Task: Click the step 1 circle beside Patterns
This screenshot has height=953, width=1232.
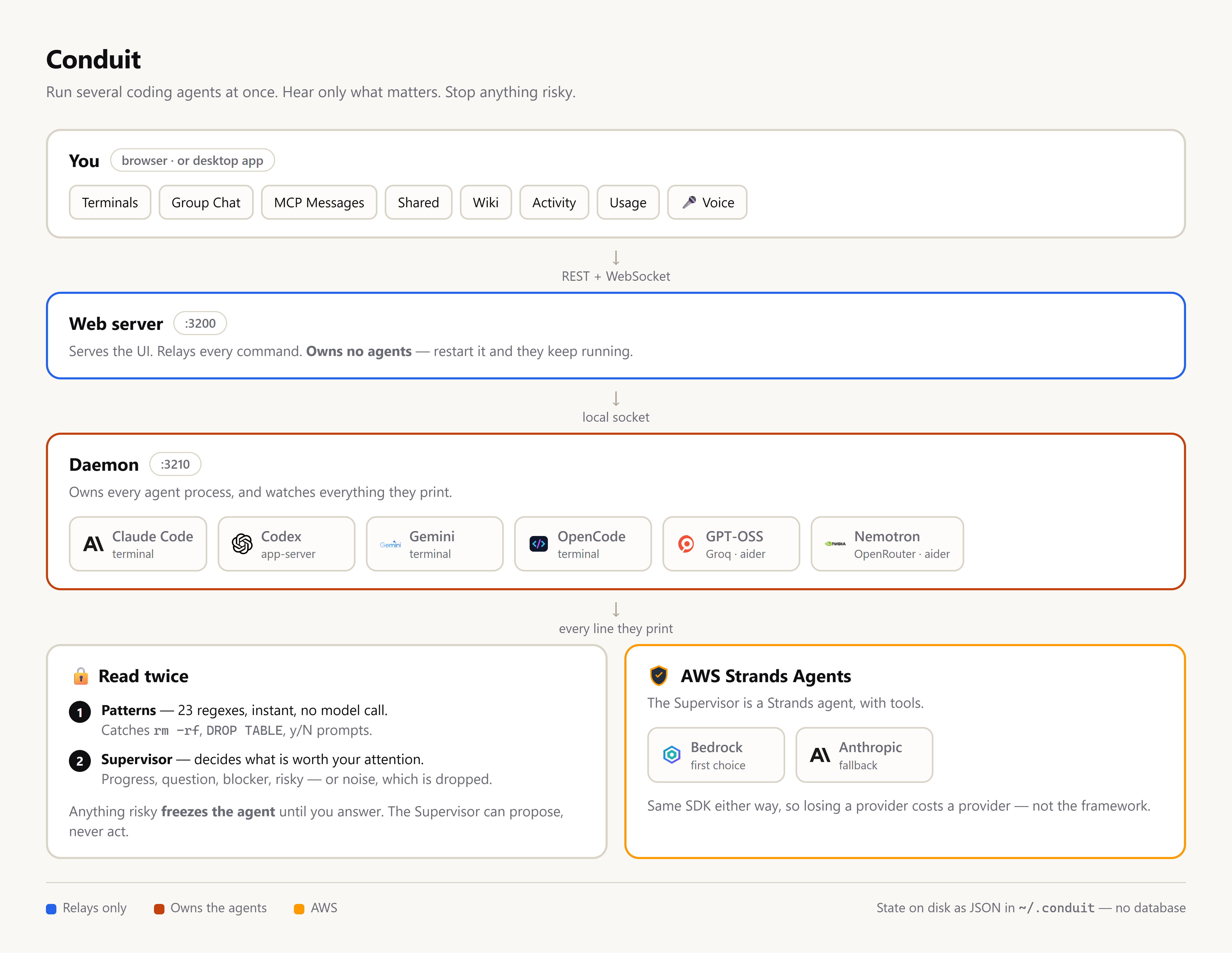Action: click(x=80, y=712)
